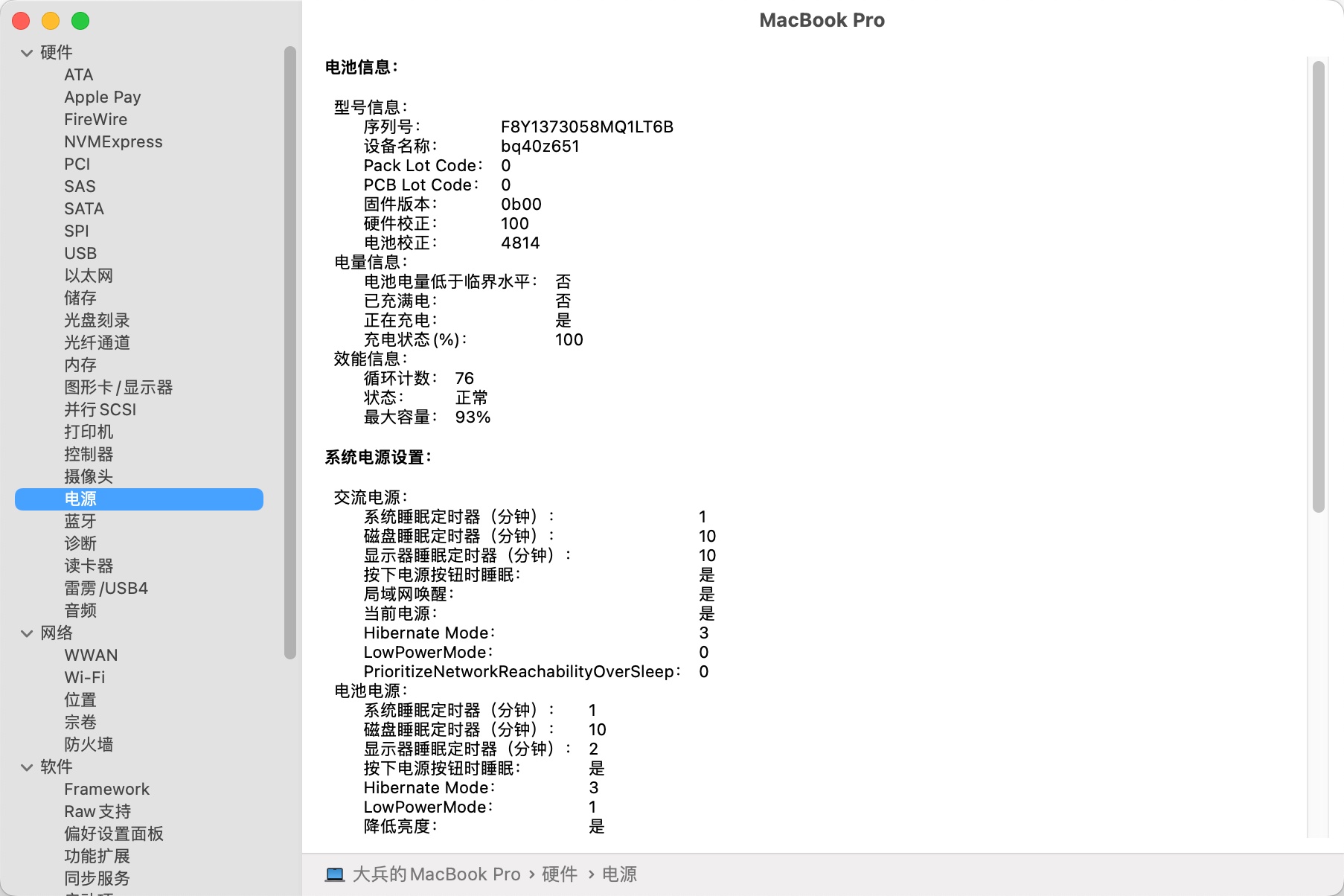Click the 电池校正 value 4814
The image size is (1344, 896).
(x=520, y=243)
